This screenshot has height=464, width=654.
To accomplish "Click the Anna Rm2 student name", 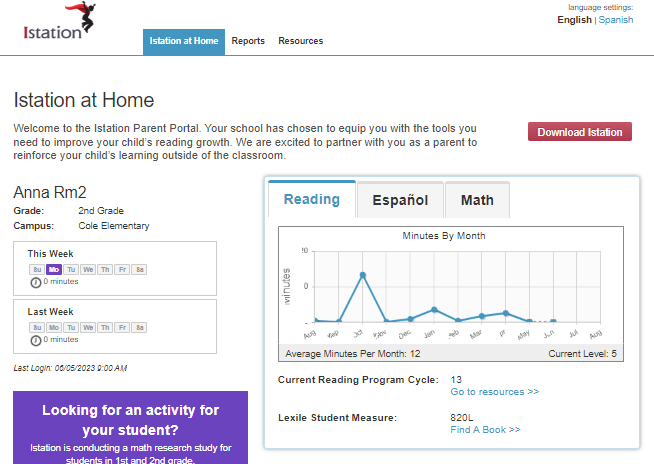I will (50, 192).
